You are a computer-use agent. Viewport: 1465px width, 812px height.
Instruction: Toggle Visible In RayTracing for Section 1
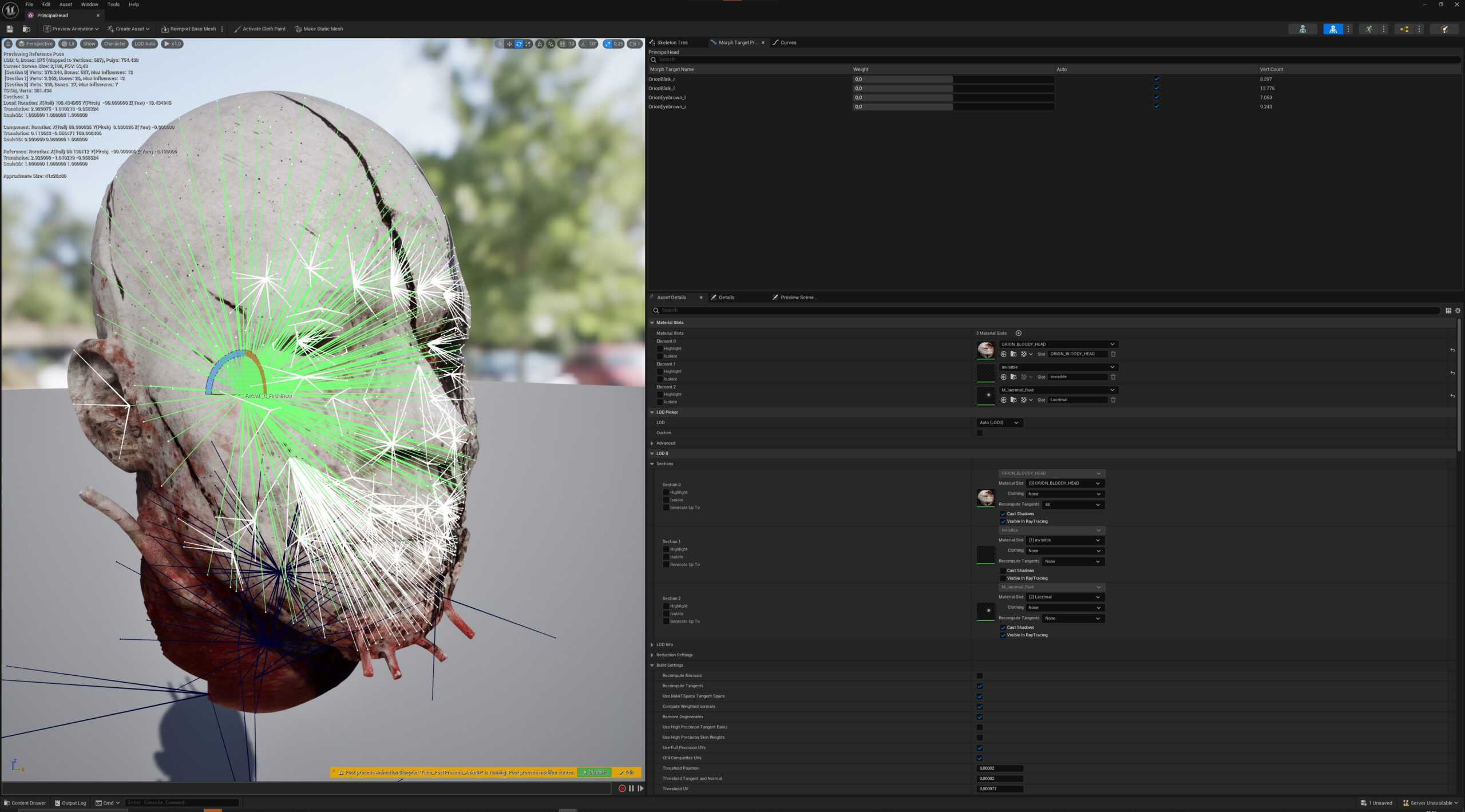point(1003,579)
